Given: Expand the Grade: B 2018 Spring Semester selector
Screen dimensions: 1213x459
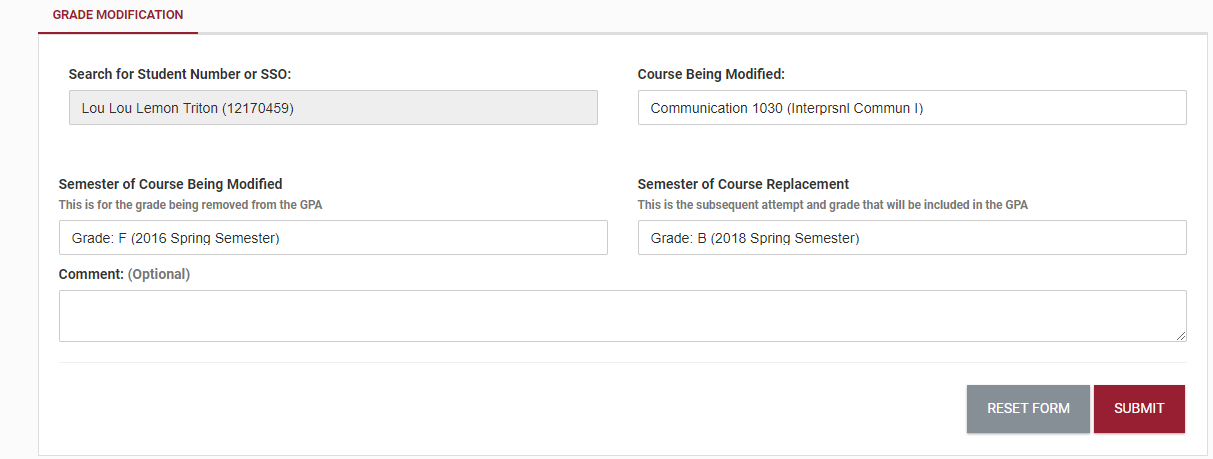Looking at the screenshot, I should click(x=911, y=238).
